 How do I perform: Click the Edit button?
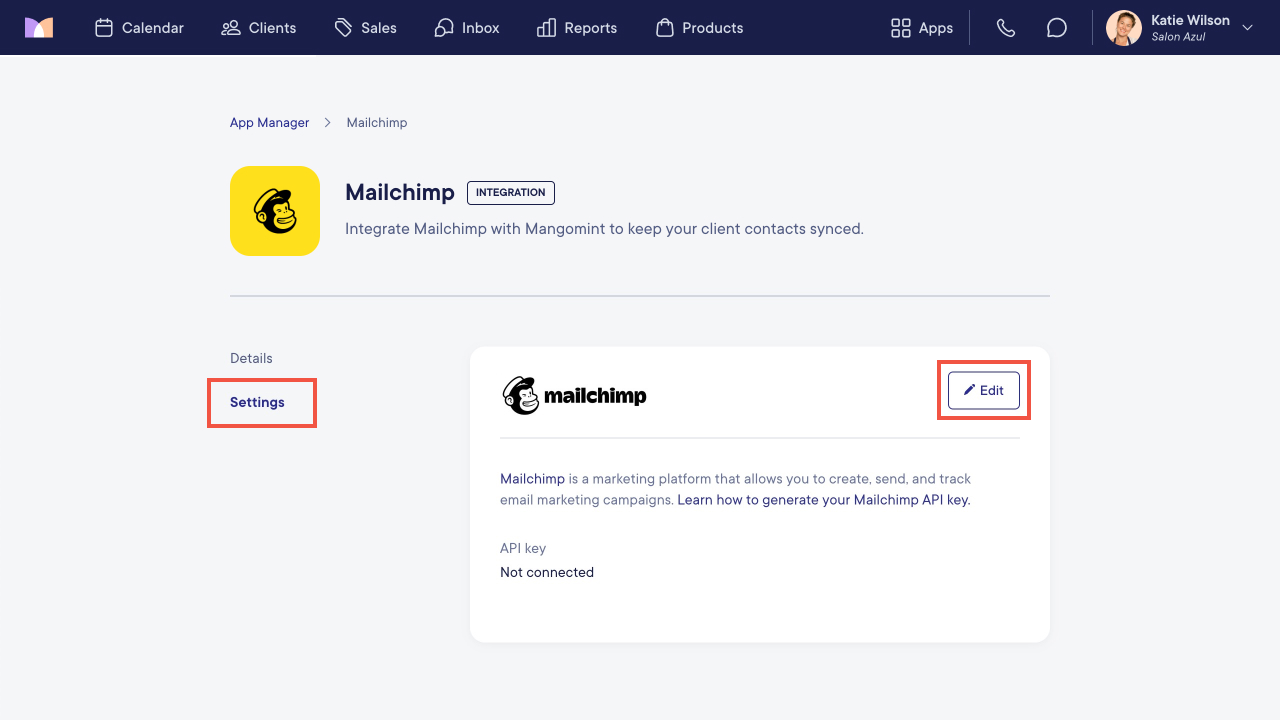tap(984, 390)
